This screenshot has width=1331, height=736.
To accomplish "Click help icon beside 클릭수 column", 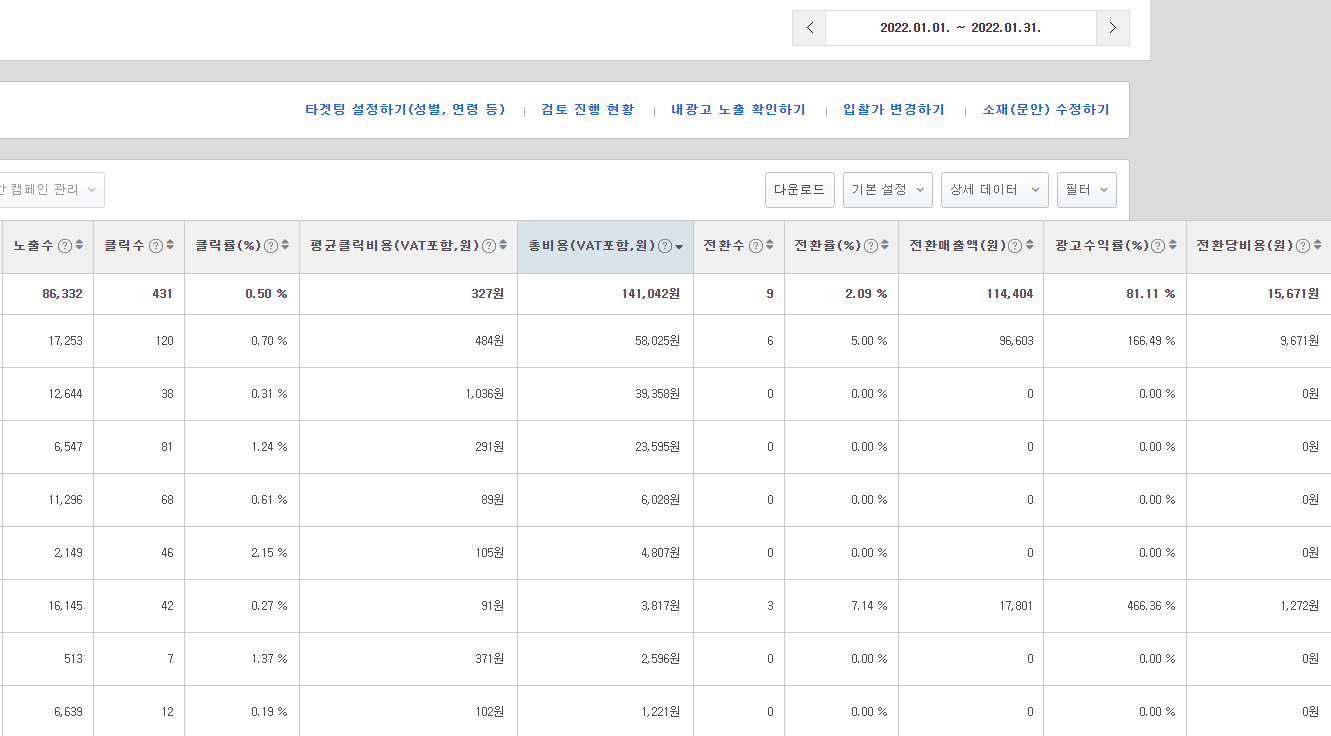I will (156, 246).
